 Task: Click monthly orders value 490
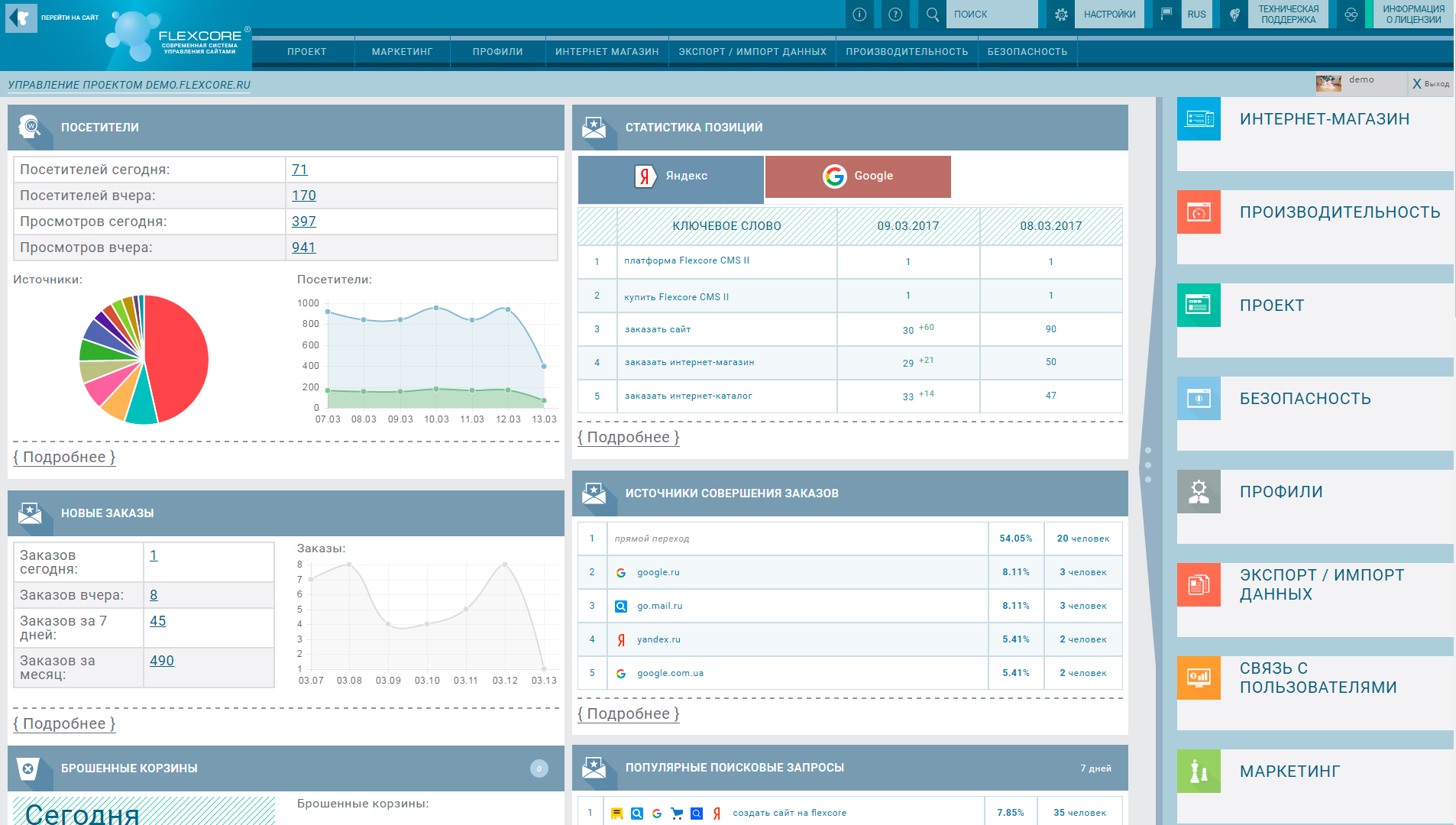(162, 661)
